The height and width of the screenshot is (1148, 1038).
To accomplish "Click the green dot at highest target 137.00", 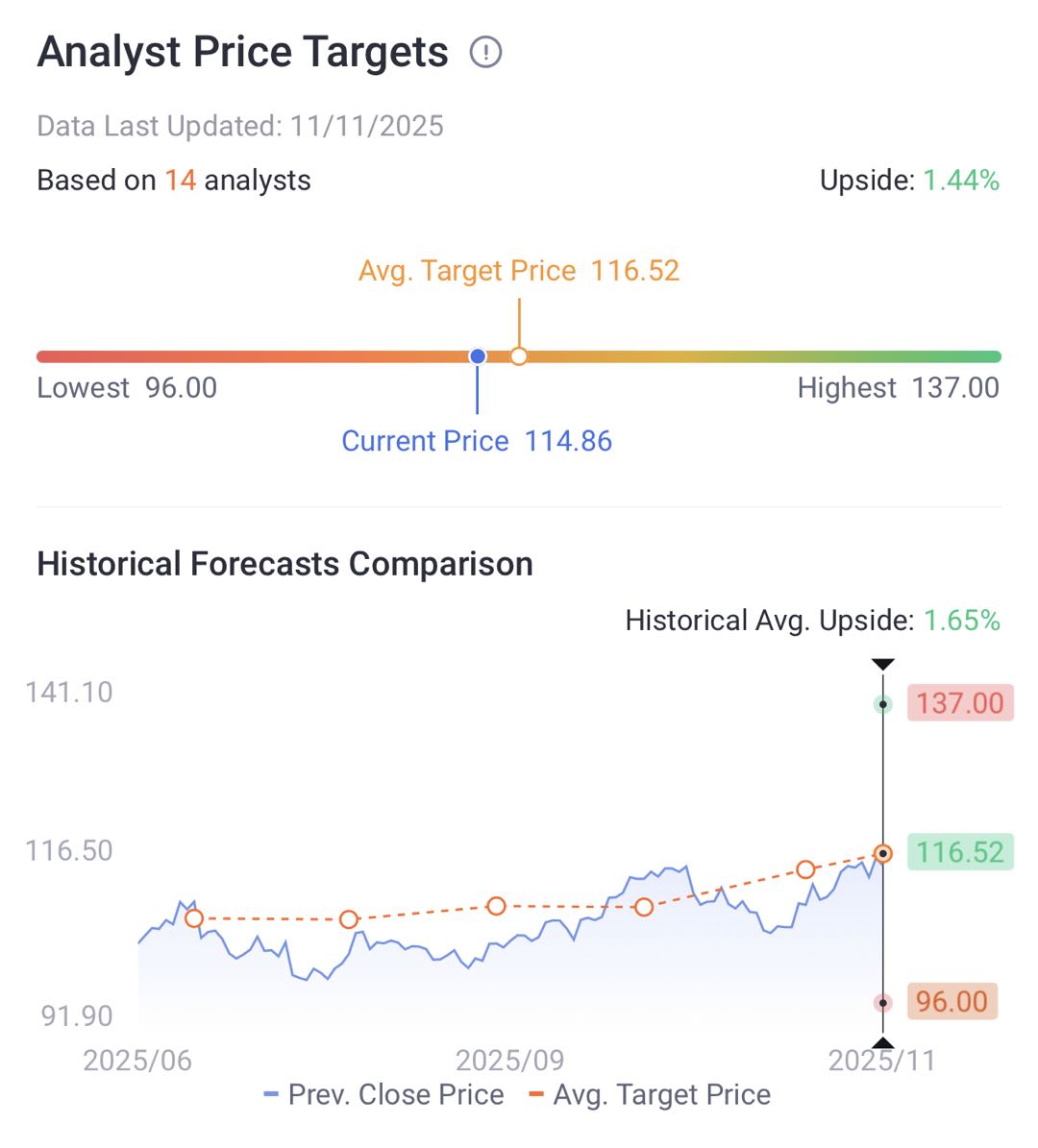I will [x=883, y=704].
